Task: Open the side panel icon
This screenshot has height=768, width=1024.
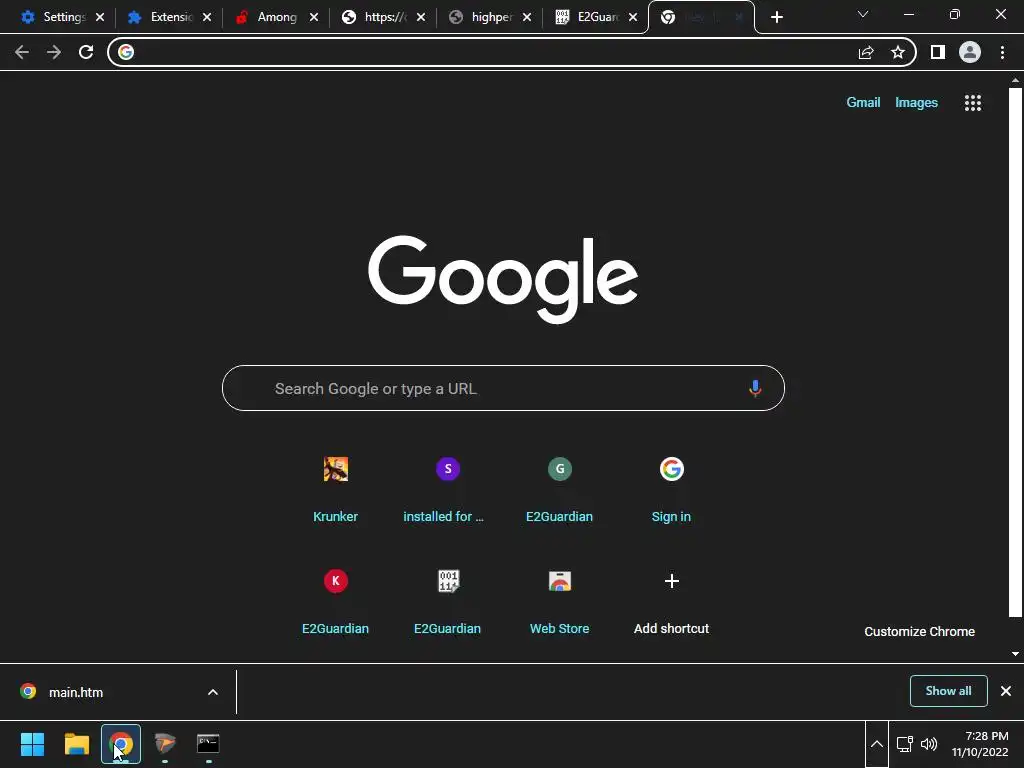Action: (938, 52)
